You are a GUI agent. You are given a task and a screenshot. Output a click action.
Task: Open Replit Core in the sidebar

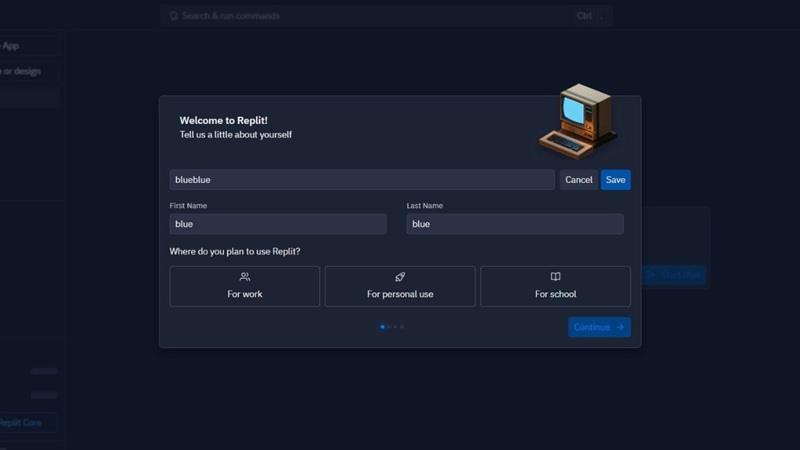coord(22,423)
